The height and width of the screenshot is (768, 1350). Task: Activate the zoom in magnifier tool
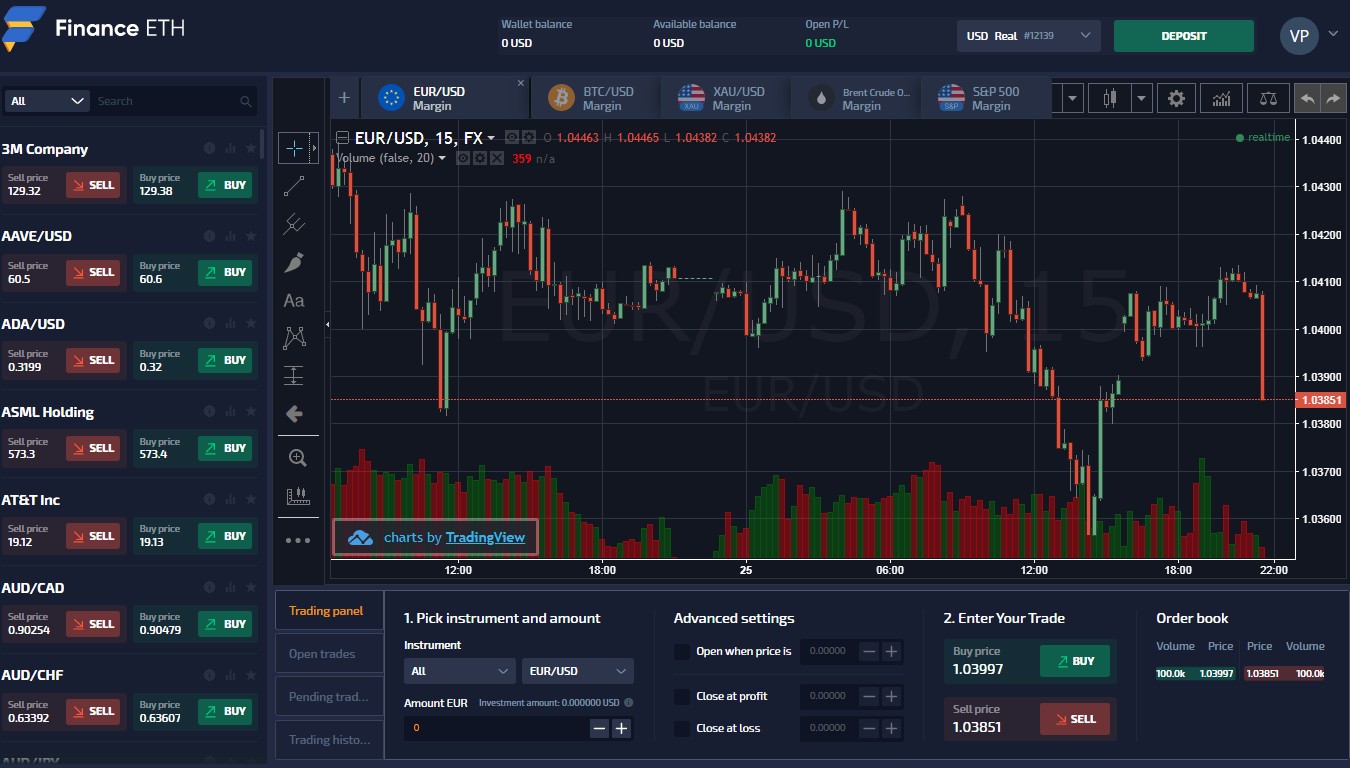[297, 458]
